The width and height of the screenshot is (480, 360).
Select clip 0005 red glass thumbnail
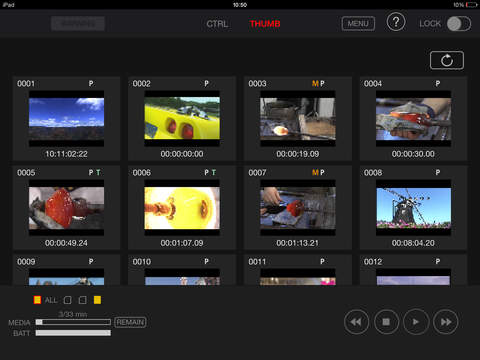point(66,208)
